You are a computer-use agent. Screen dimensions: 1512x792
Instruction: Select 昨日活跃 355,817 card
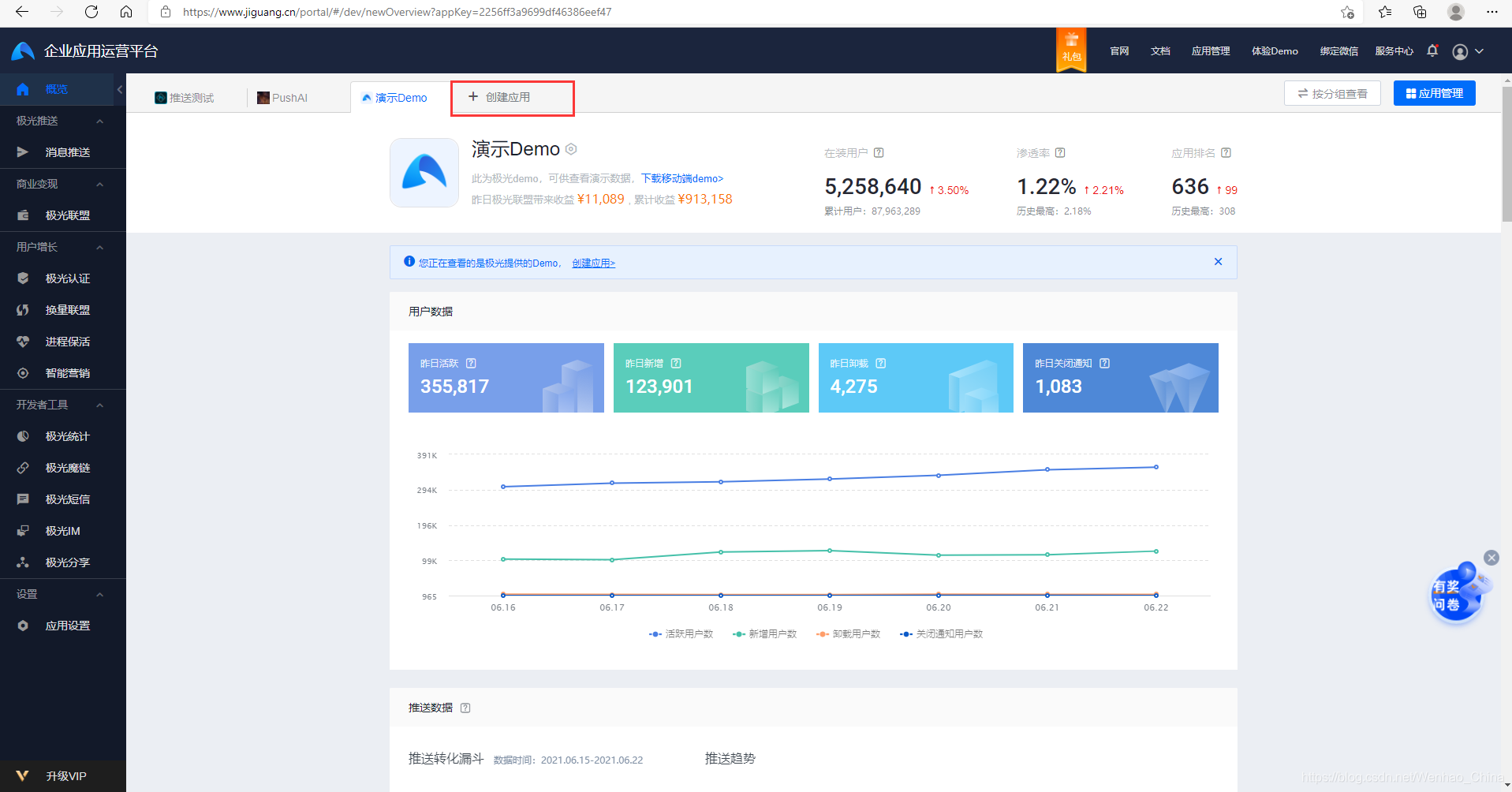(506, 378)
